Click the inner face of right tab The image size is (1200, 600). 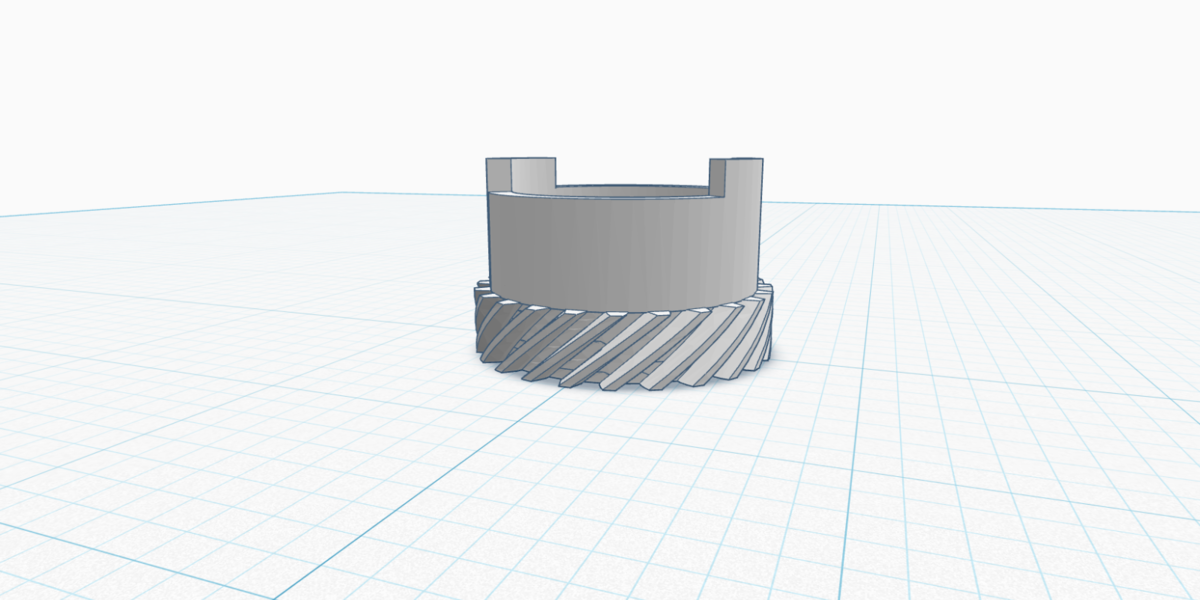[718, 177]
